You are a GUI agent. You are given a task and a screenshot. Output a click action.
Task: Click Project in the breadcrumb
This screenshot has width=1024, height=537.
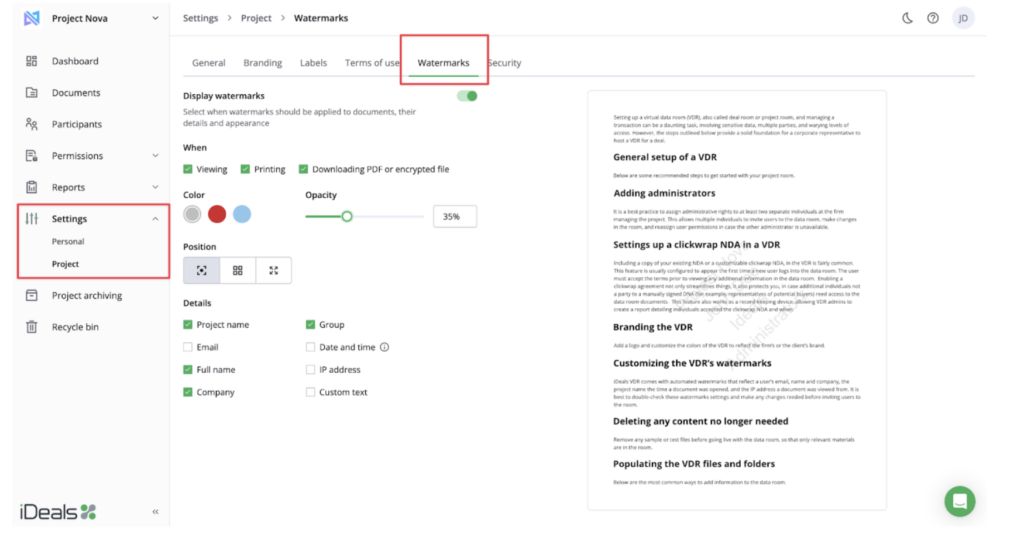pyautogui.click(x=256, y=18)
